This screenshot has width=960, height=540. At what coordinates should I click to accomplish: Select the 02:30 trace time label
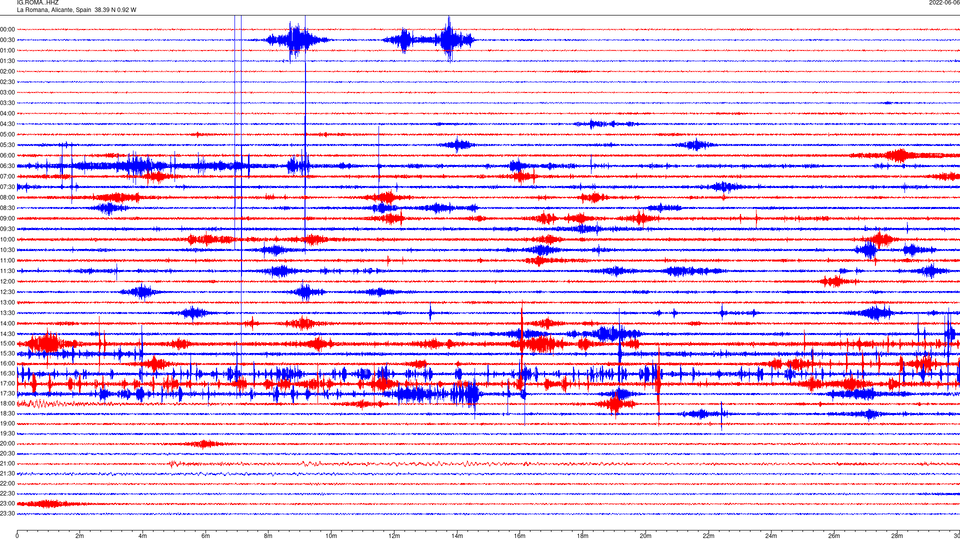(x=7, y=81)
